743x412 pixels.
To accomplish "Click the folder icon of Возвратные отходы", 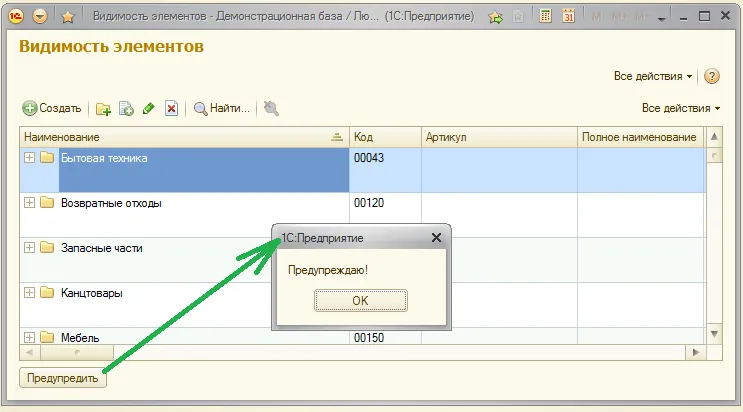I will (47, 202).
